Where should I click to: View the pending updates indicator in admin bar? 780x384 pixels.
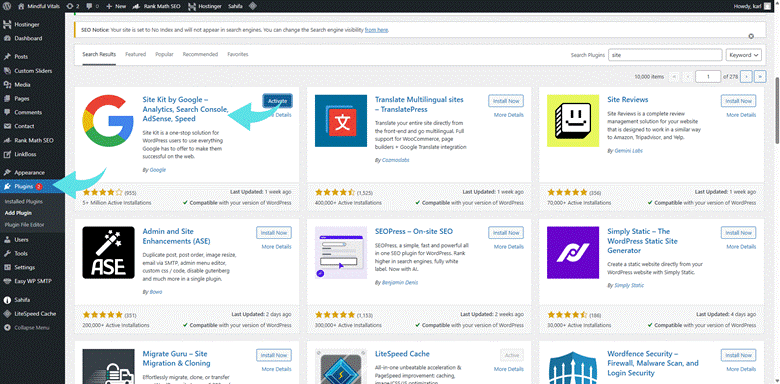[x=73, y=6]
